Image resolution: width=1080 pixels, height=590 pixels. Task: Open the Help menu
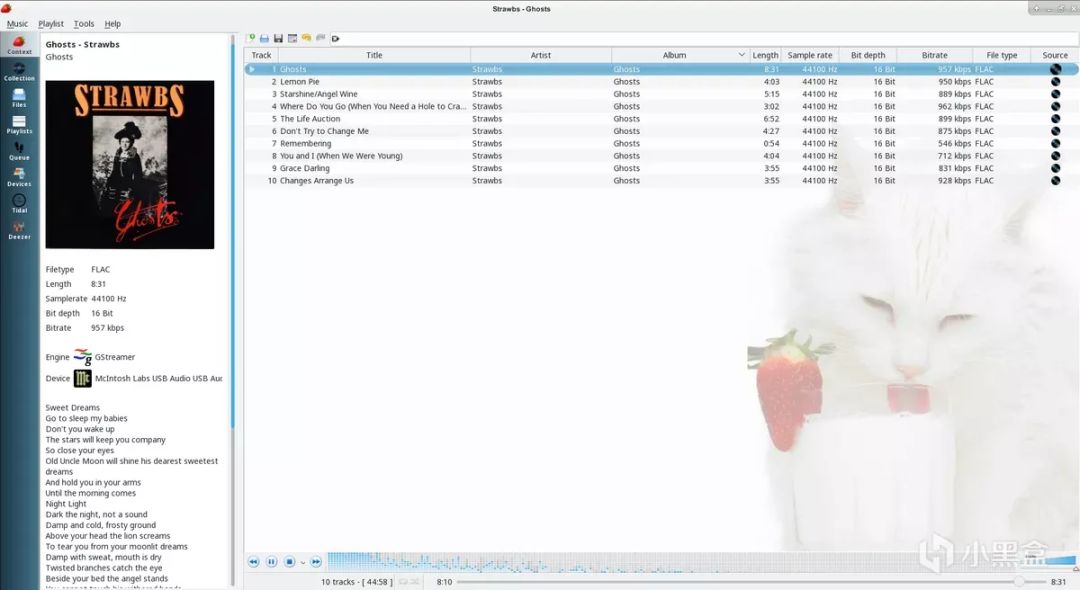coord(113,23)
